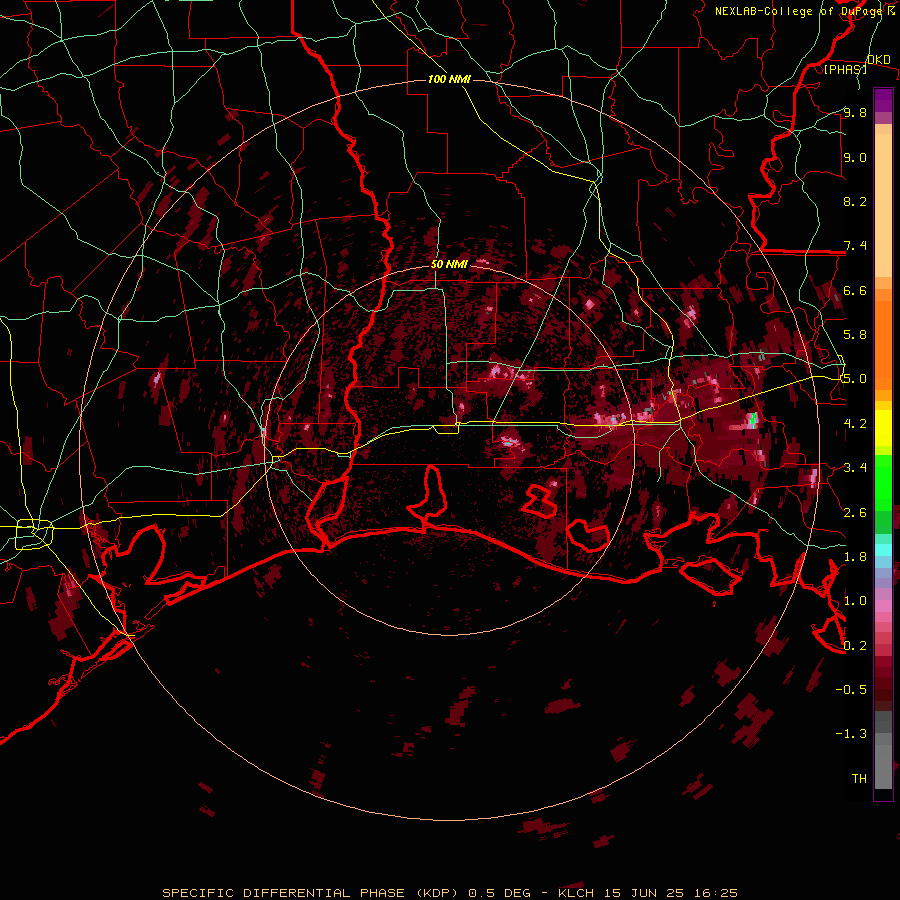The image size is (900, 900).
Task: Select the 1.8 scale value
Action: 855,556
